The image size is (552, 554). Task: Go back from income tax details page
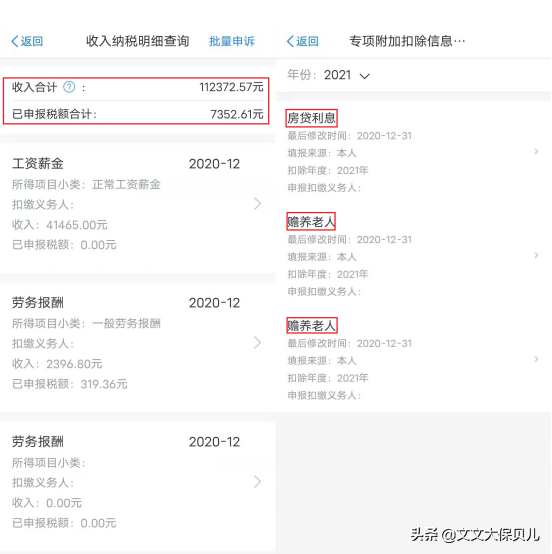(x=27, y=41)
